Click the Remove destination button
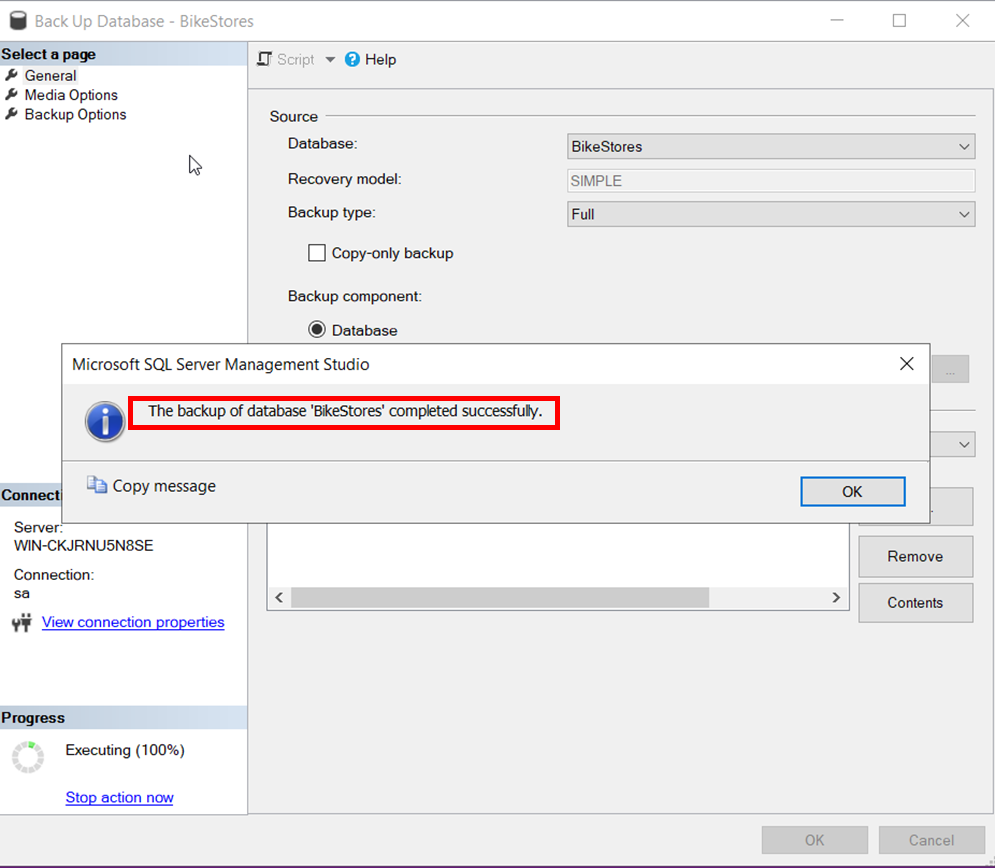This screenshot has width=995, height=868. pos(915,556)
